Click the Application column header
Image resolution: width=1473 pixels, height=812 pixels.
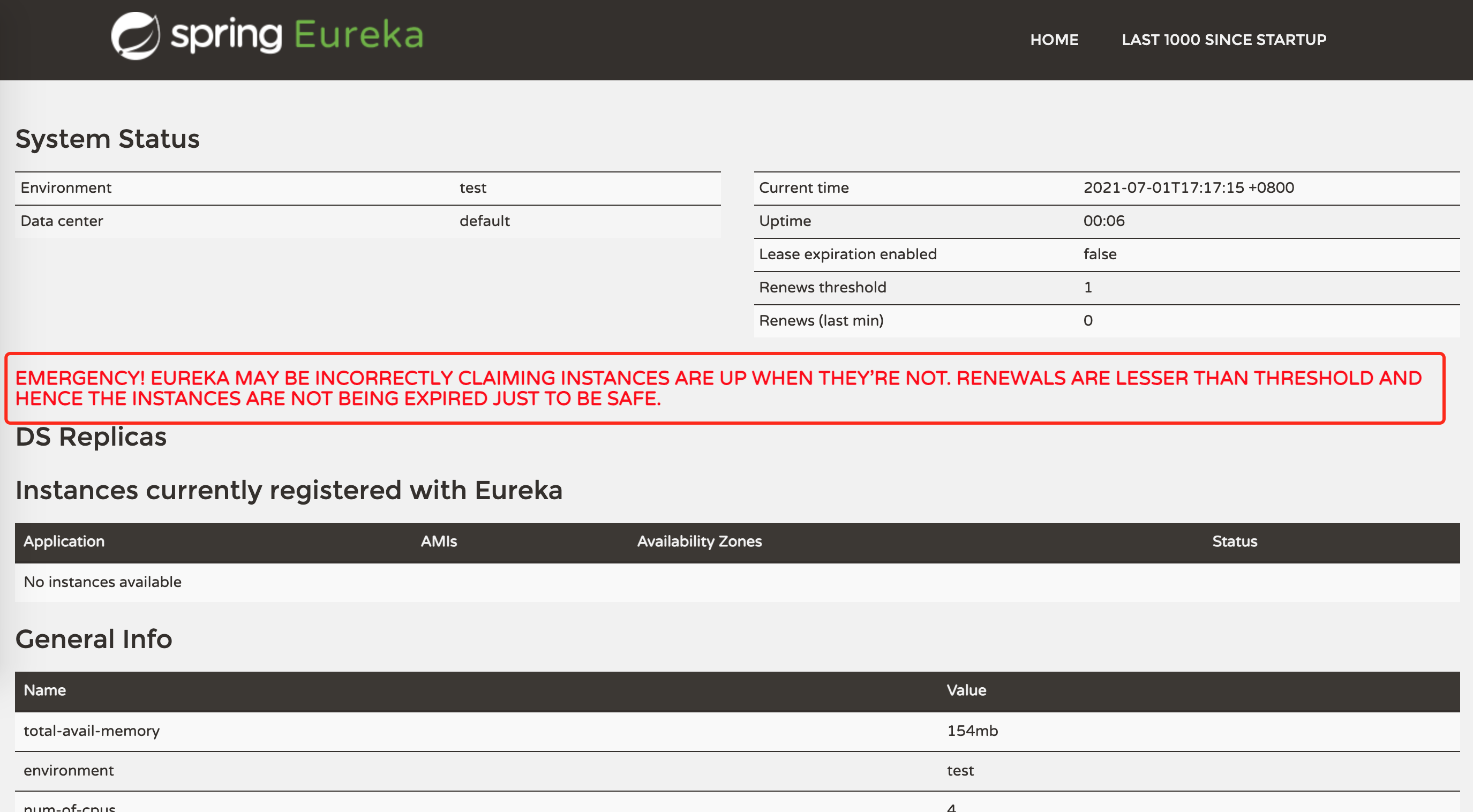coord(64,542)
